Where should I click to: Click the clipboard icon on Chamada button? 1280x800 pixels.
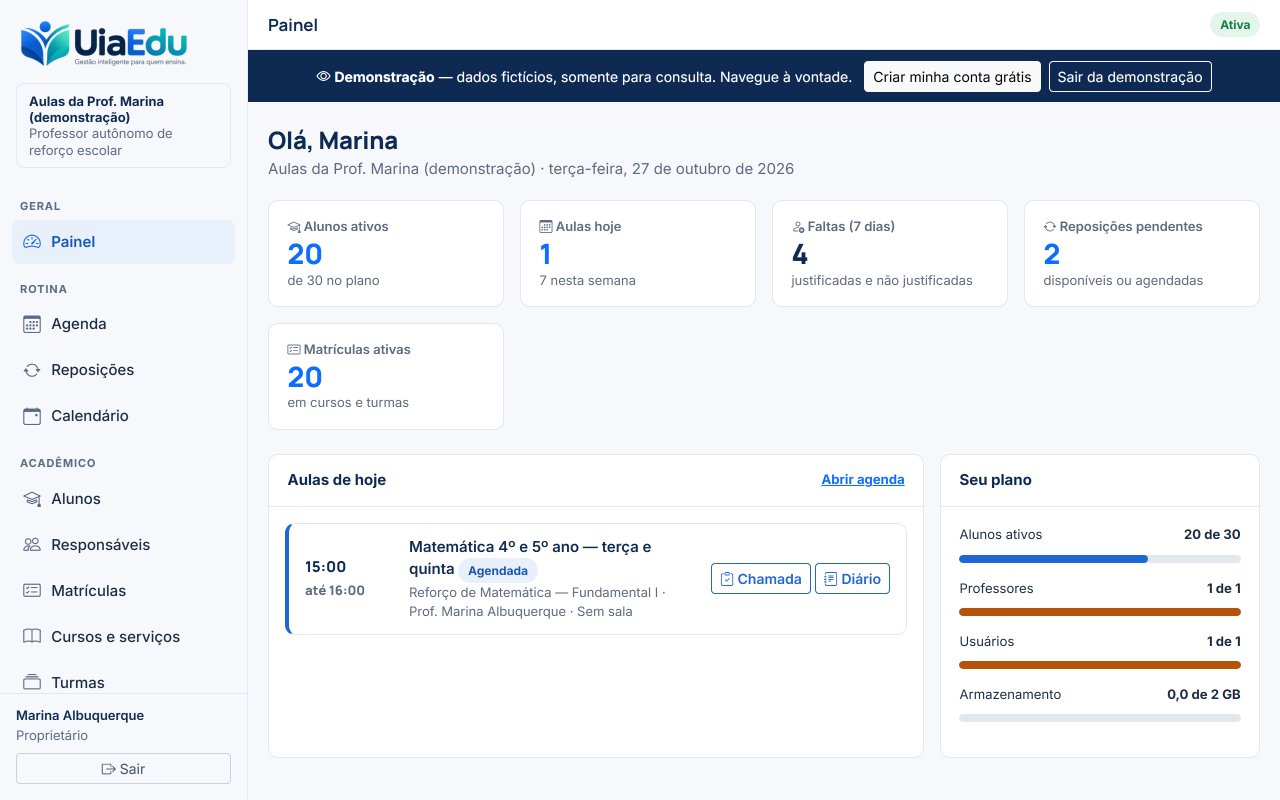[x=727, y=579]
